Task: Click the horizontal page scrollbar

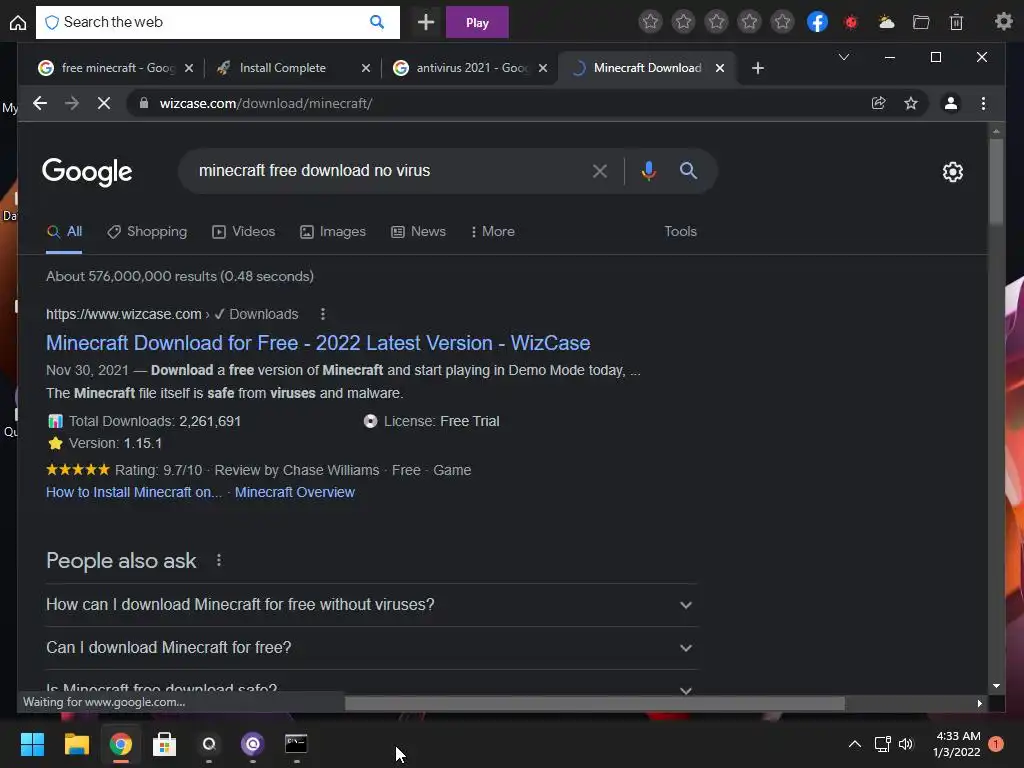Action: click(594, 703)
